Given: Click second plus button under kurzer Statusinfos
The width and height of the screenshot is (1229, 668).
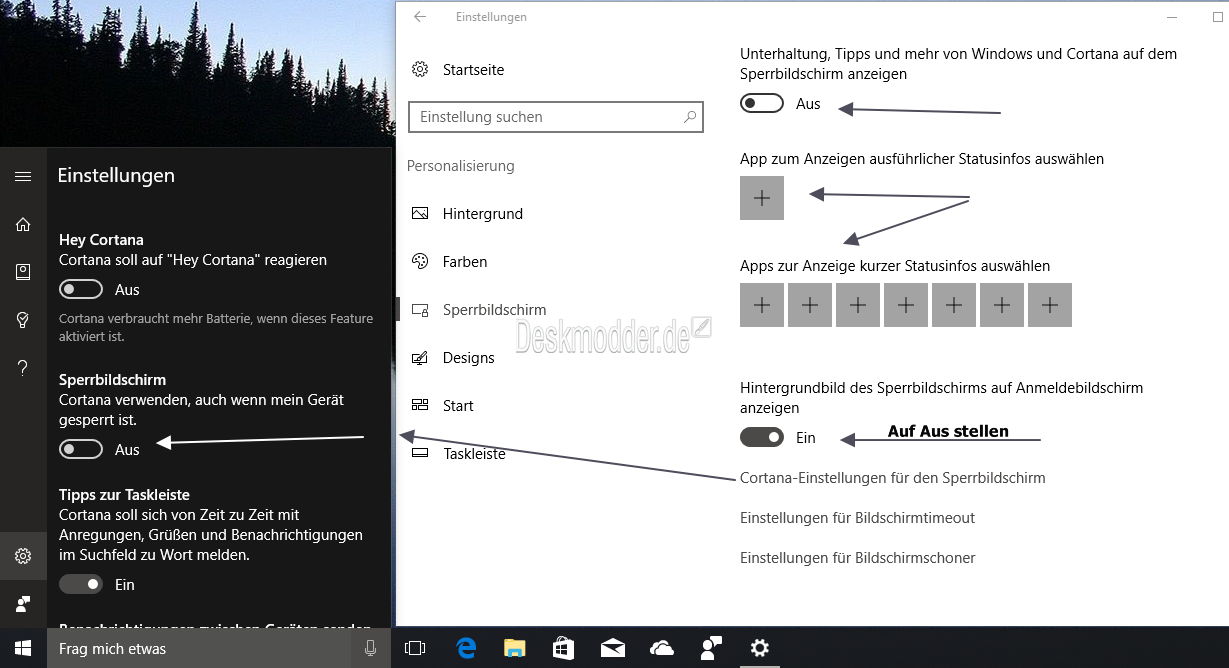Looking at the screenshot, I should click(x=810, y=305).
